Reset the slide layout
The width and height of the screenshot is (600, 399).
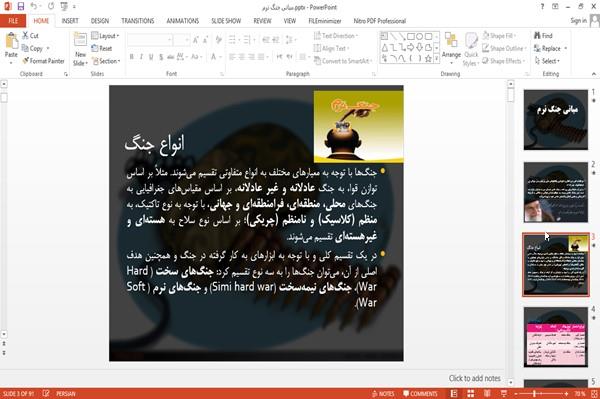(102, 49)
